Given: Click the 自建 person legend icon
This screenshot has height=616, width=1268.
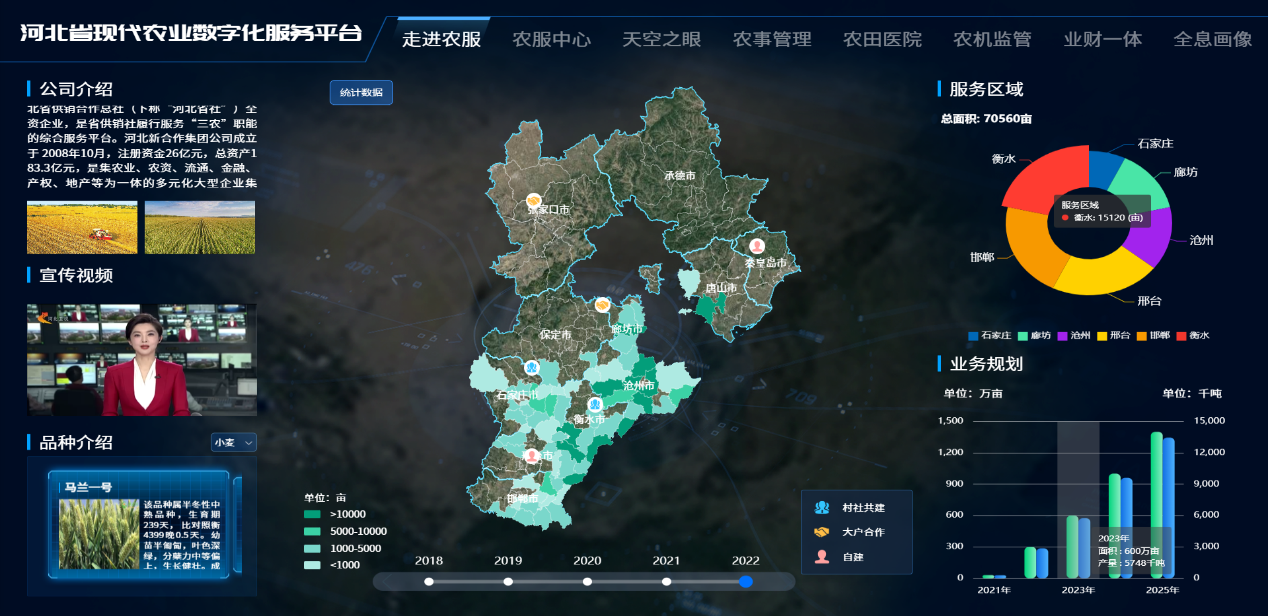Looking at the screenshot, I should tap(822, 557).
